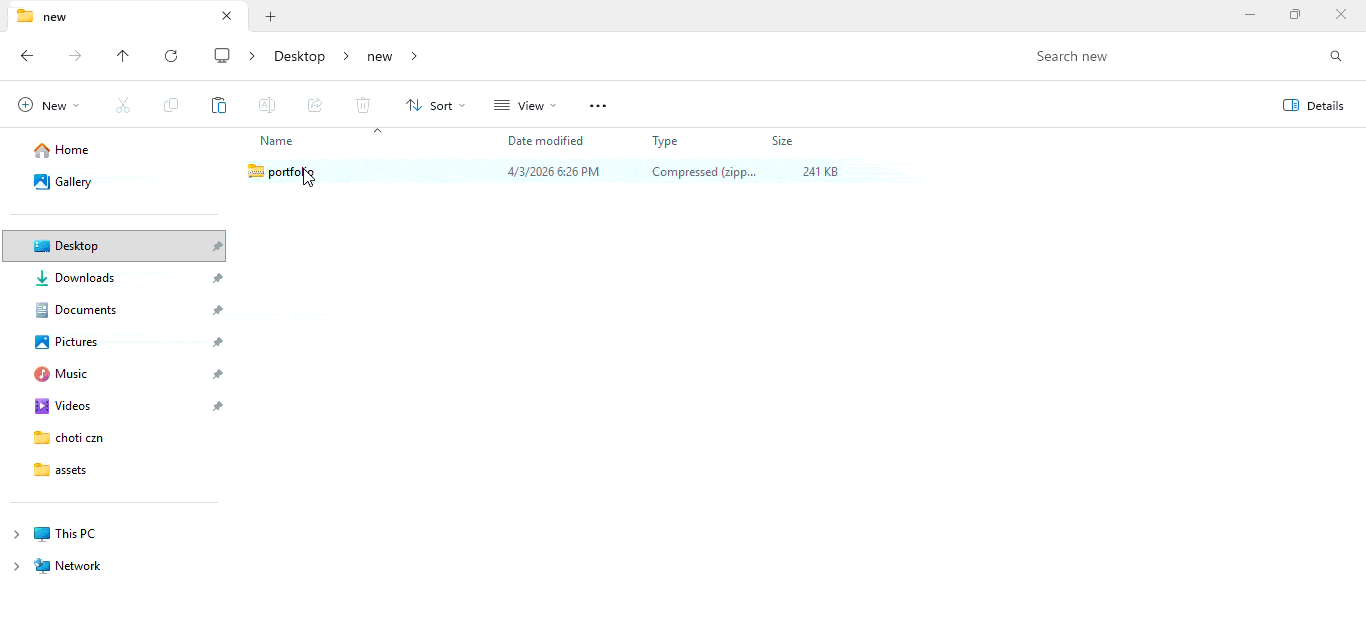The width and height of the screenshot is (1366, 620).
Task: Open the New dropdown menu
Action: pos(49,105)
